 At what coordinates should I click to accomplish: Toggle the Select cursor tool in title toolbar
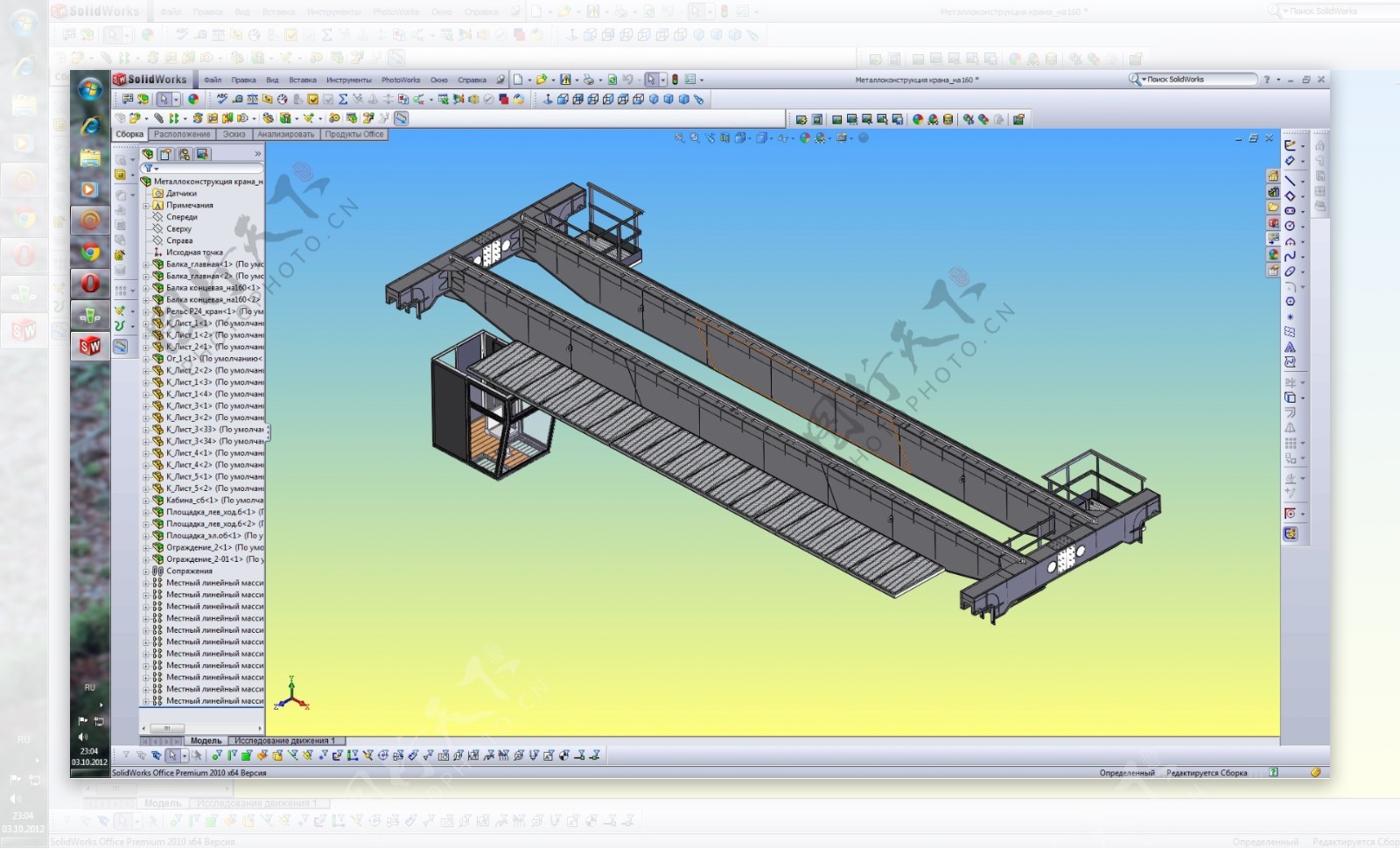[x=651, y=80]
